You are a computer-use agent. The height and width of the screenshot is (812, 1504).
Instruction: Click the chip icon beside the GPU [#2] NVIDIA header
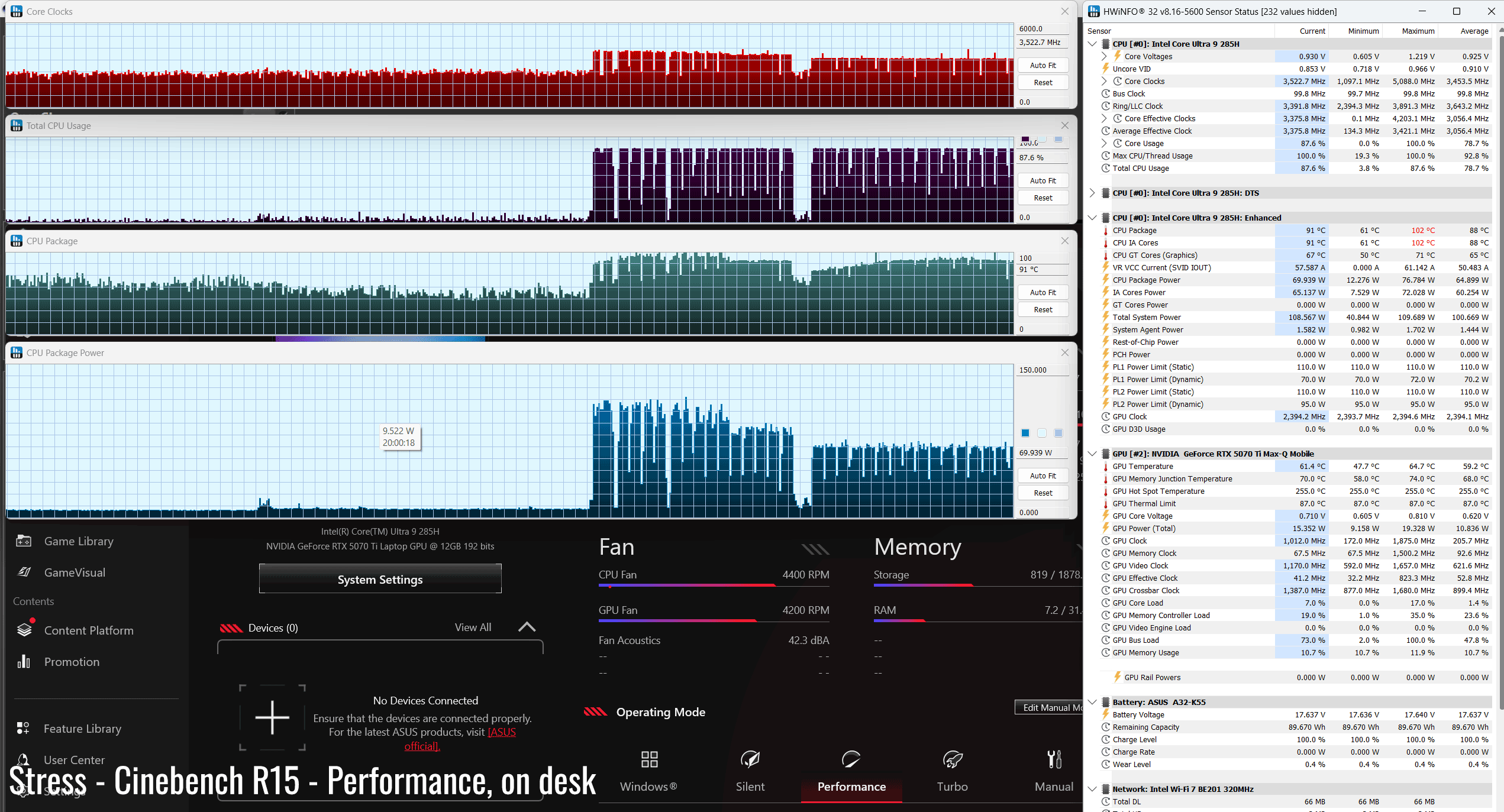click(1105, 454)
